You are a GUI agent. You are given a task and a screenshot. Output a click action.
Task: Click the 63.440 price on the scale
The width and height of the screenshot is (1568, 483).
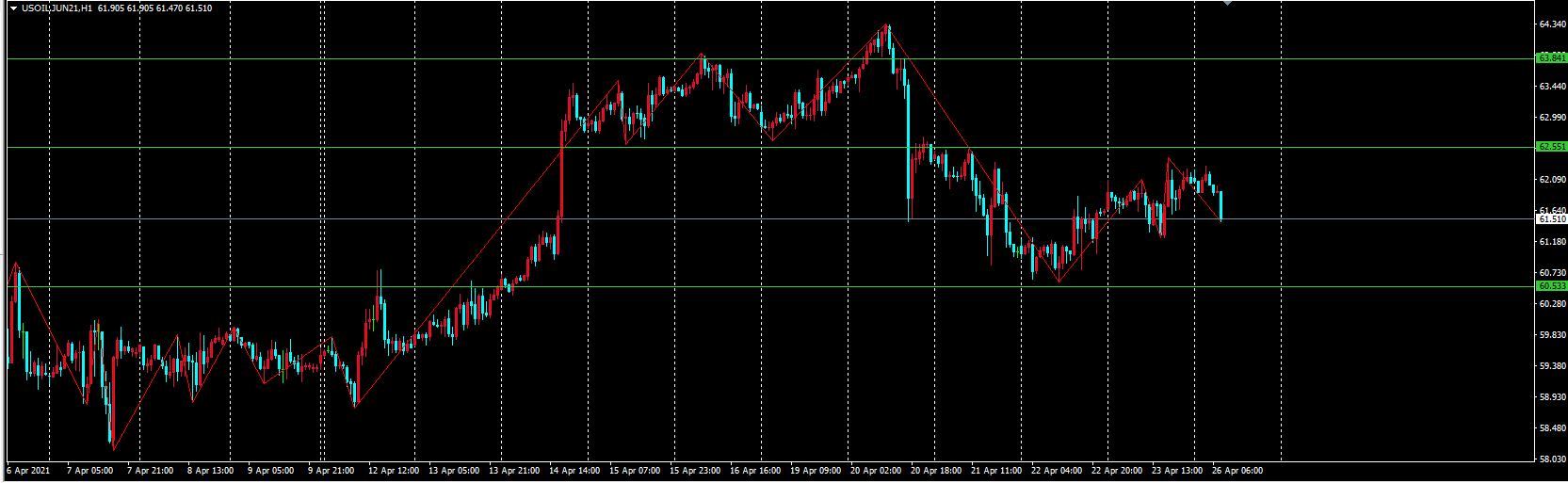click(1551, 87)
